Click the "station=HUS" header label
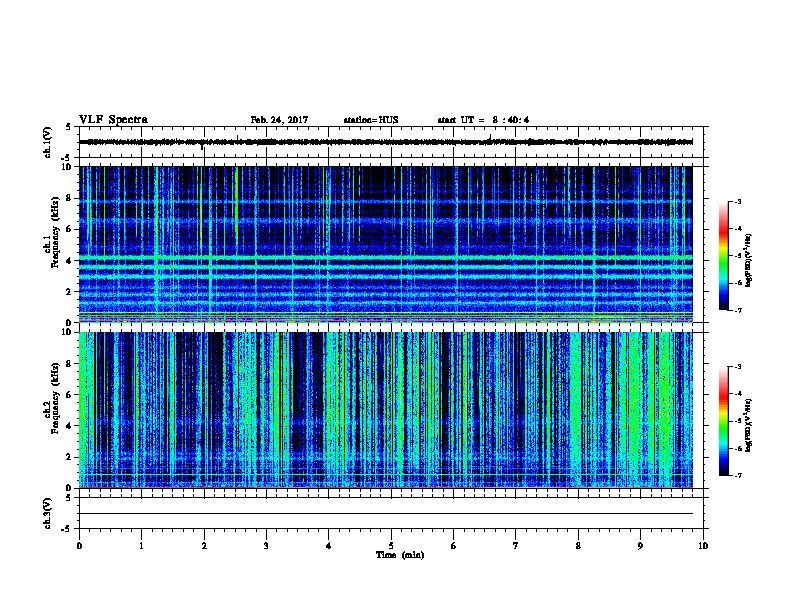Image resolution: width=792 pixels, height=612 pixels. pyautogui.click(x=371, y=120)
